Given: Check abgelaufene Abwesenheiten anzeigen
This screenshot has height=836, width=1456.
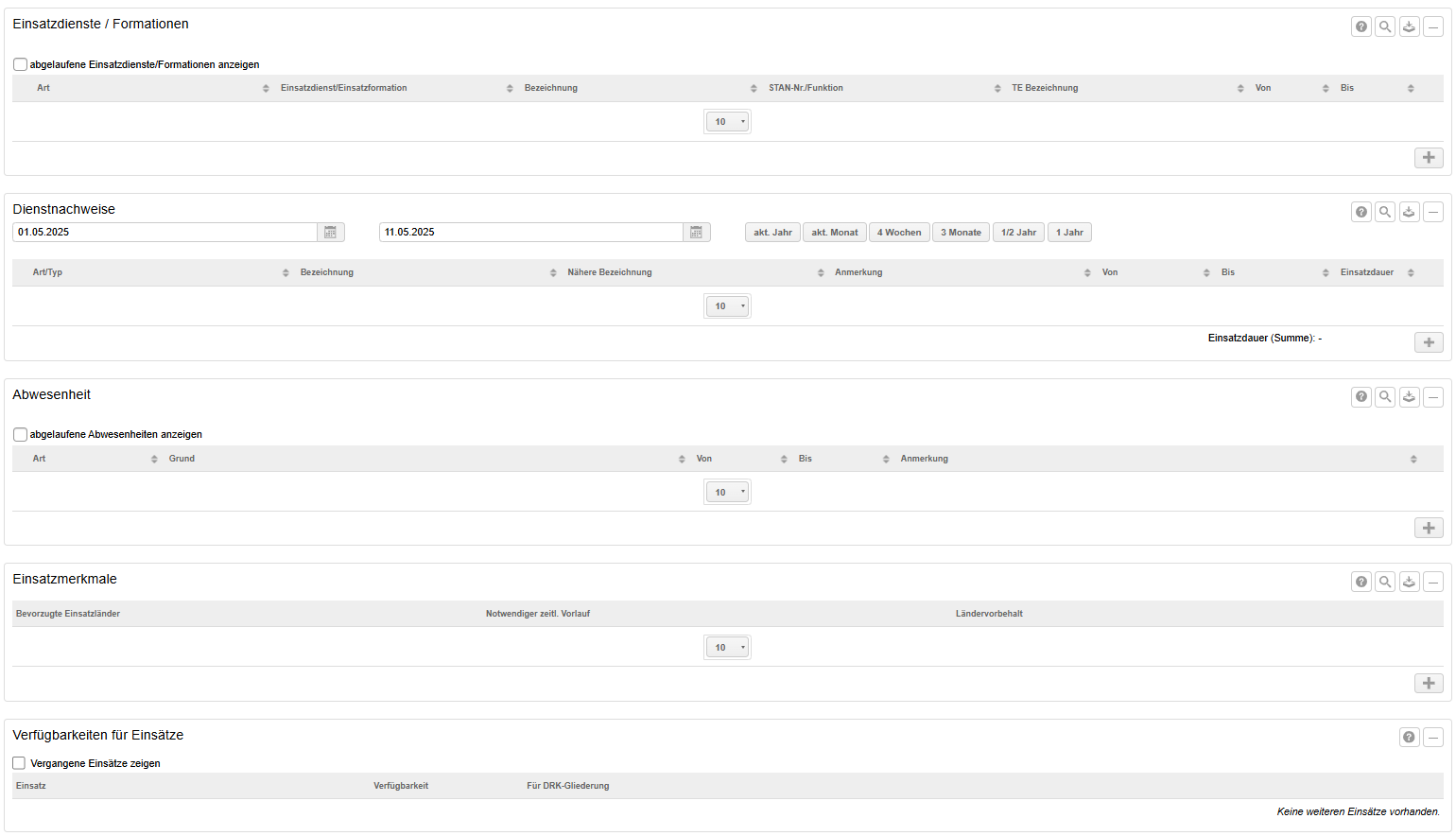Looking at the screenshot, I should point(20,435).
